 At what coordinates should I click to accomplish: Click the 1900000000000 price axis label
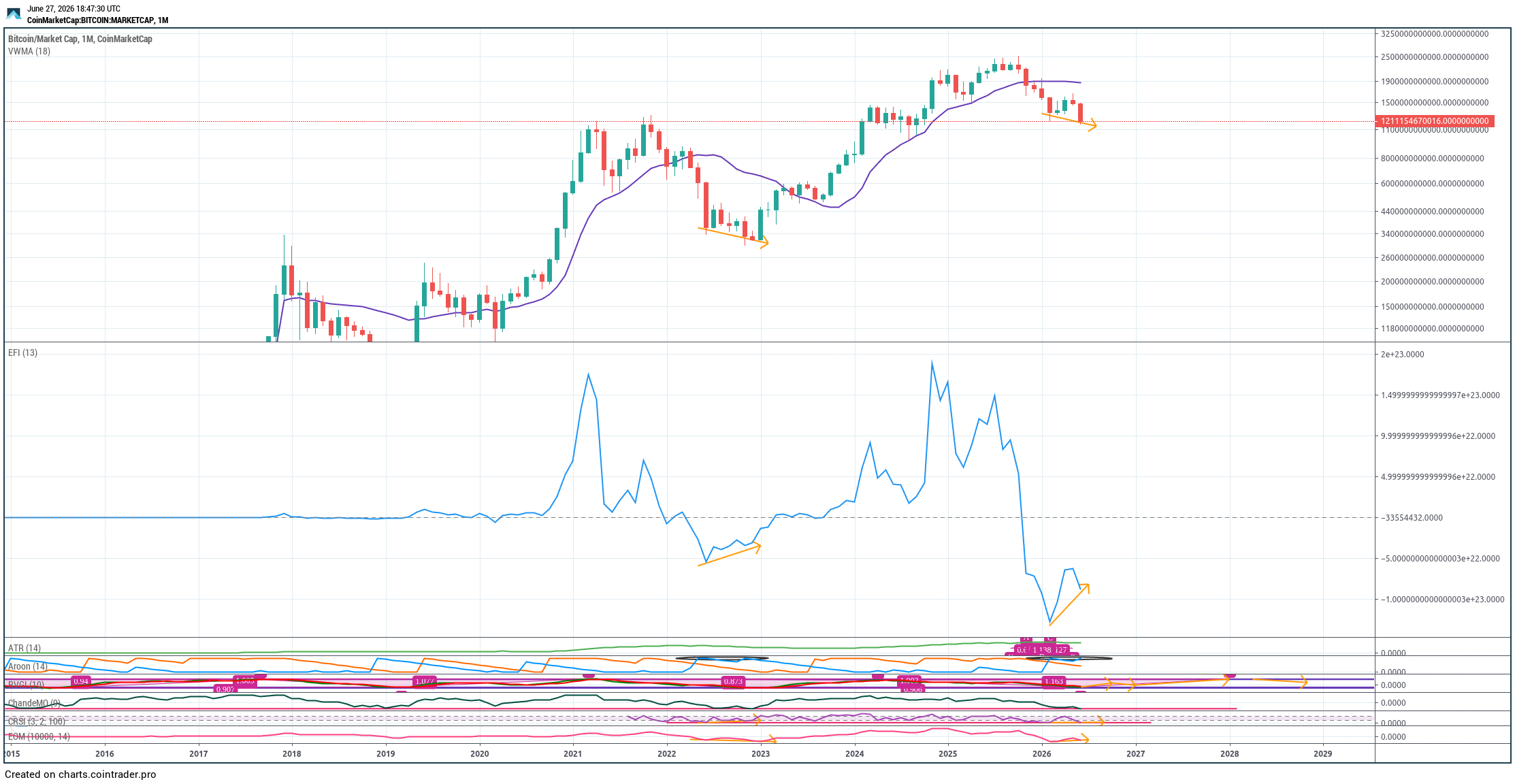pos(1434,81)
